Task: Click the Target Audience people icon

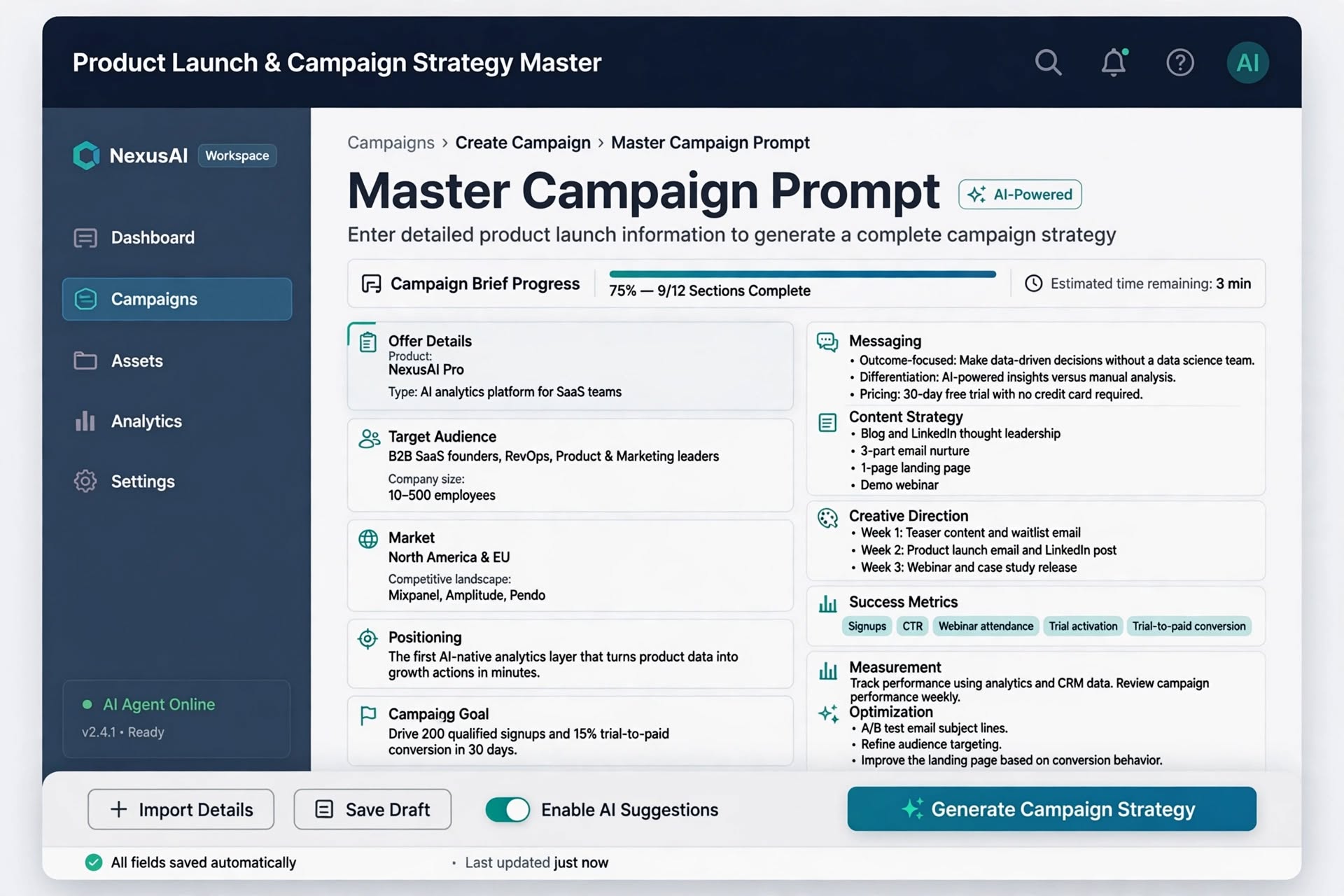Action: pyautogui.click(x=369, y=438)
